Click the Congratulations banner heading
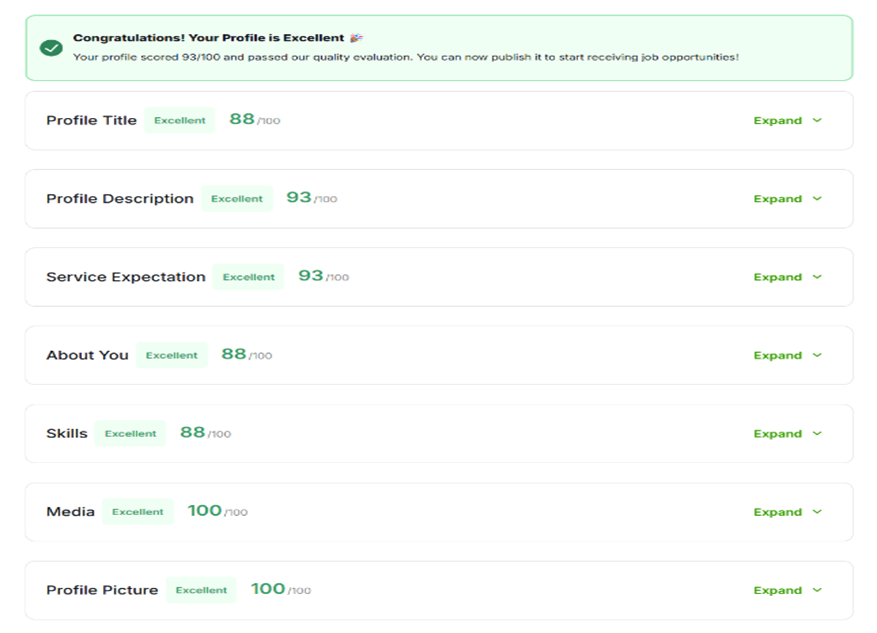The image size is (877, 633). pyautogui.click(x=208, y=38)
